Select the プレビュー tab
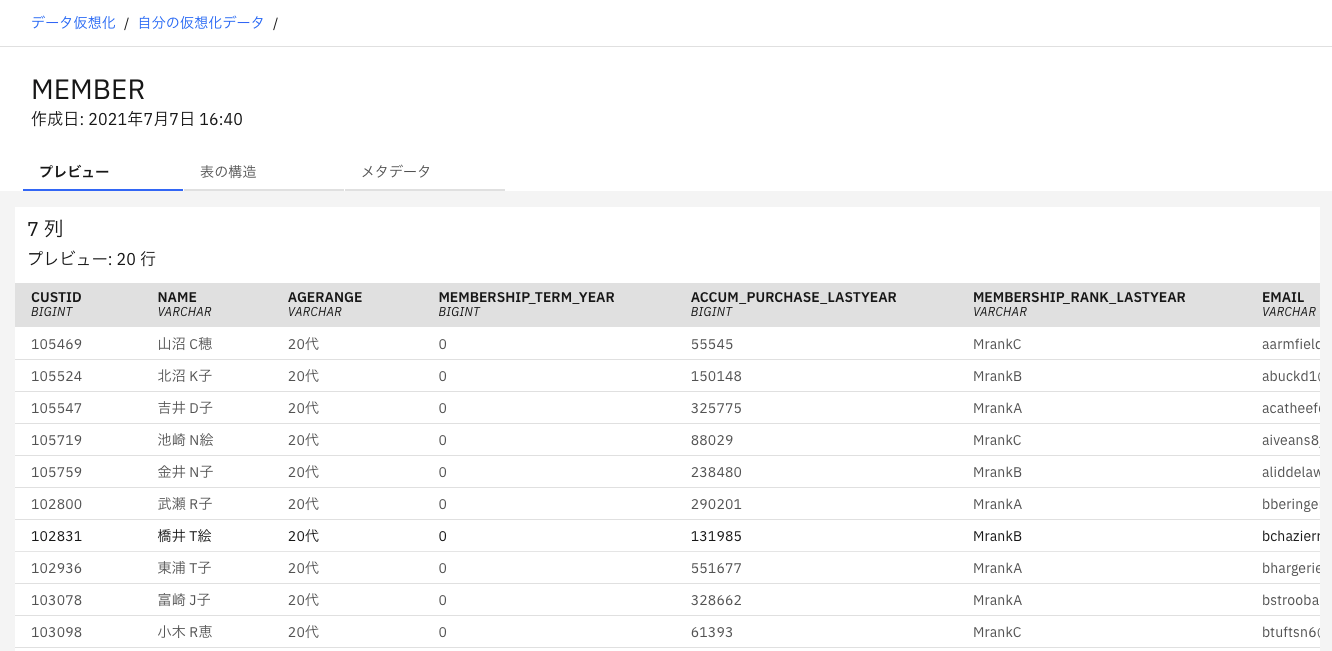Viewport: 1332px width, 651px height. (103, 172)
